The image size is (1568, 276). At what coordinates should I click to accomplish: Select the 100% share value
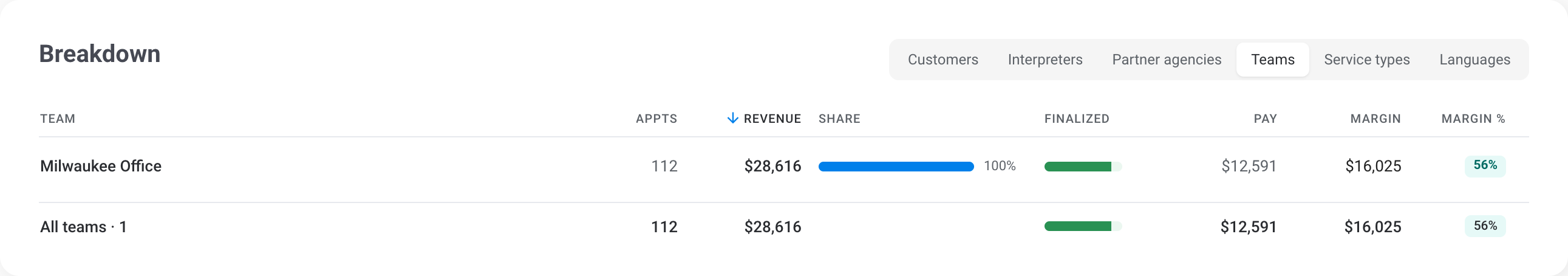(x=1000, y=166)
